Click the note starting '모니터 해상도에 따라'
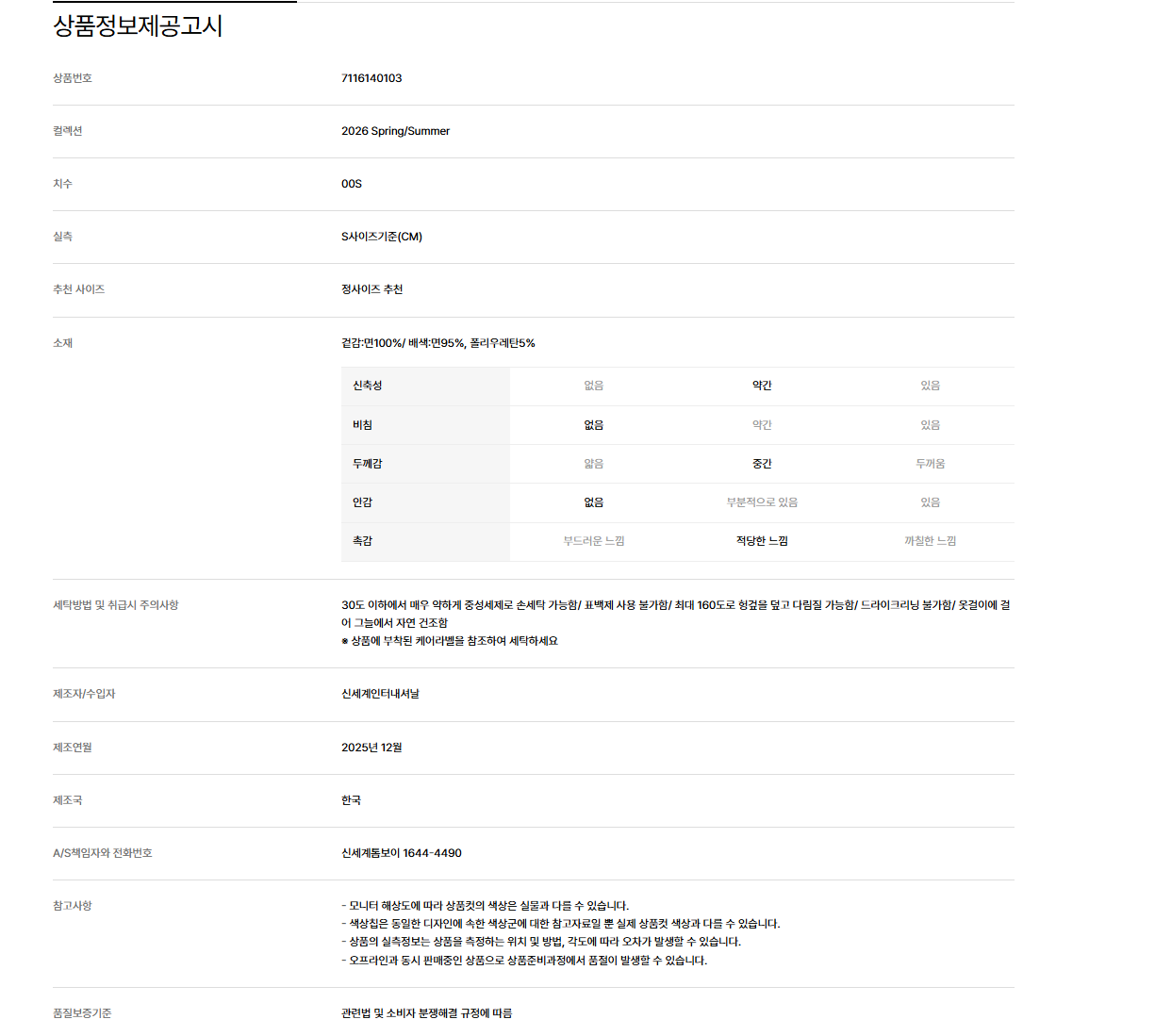This screenshot has height=1036, width=1155. (485, 906)
